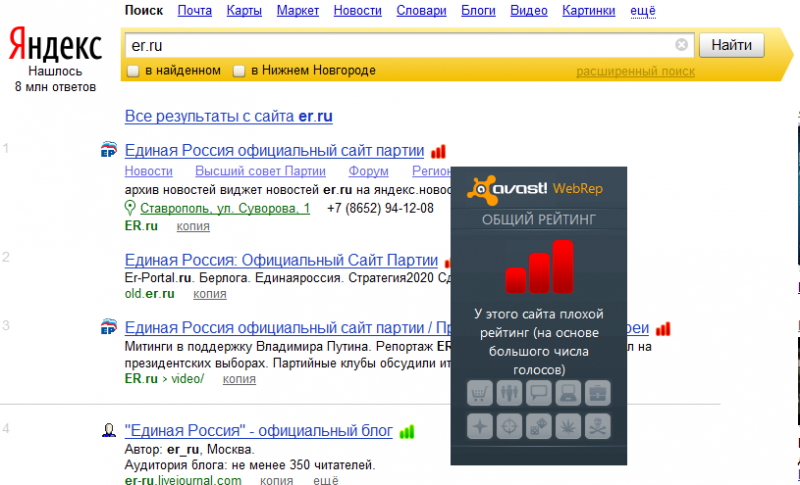The image size is (800, 485).
Task: Open 'Все результаты с сайта er.ru' link
Action: 229,116
